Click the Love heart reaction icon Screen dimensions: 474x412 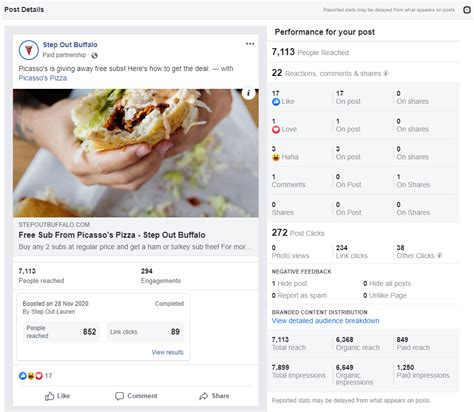tap(276, 129)
